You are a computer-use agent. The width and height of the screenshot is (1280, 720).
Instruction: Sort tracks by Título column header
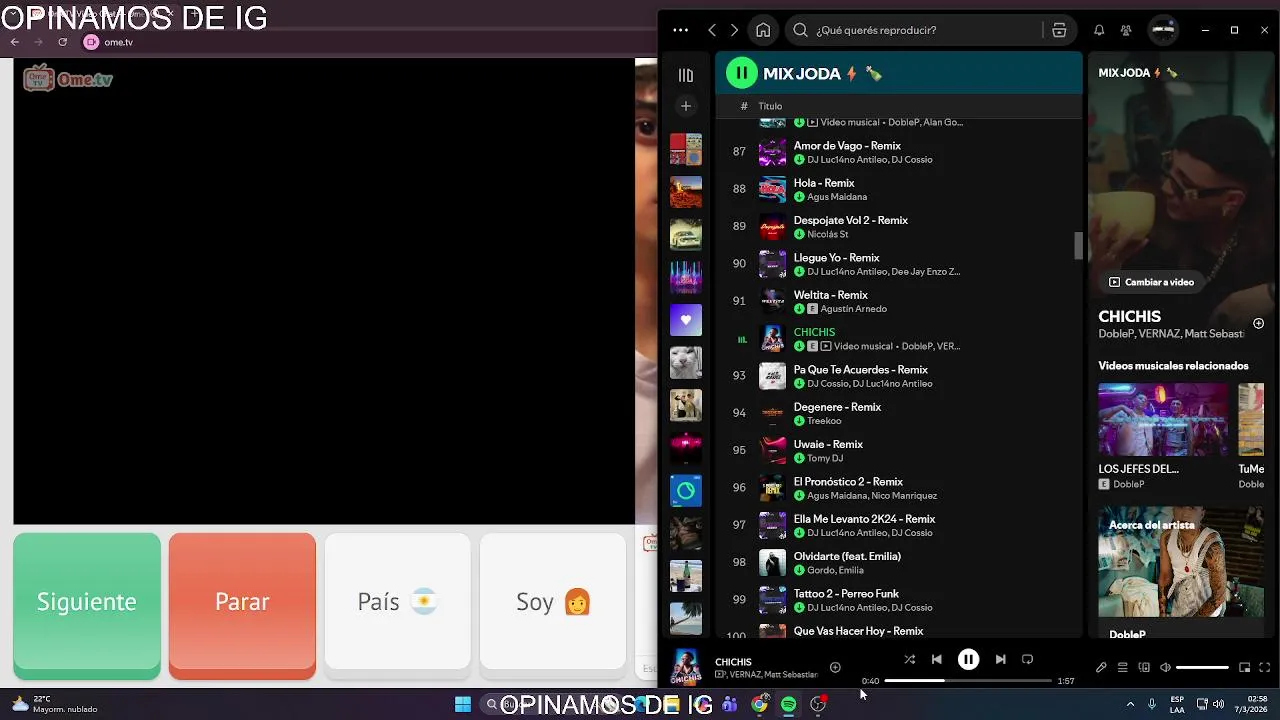point(770,106)
